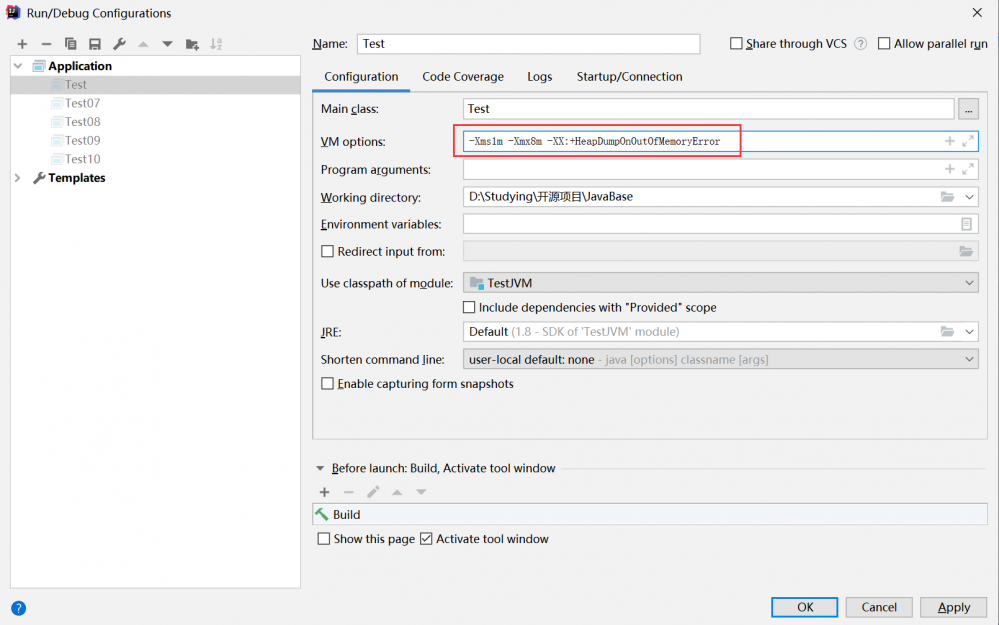The width and height of the screenshot is (999, 625).
Task: Click the Save Configuration disk icon
Action: [95, 44]
